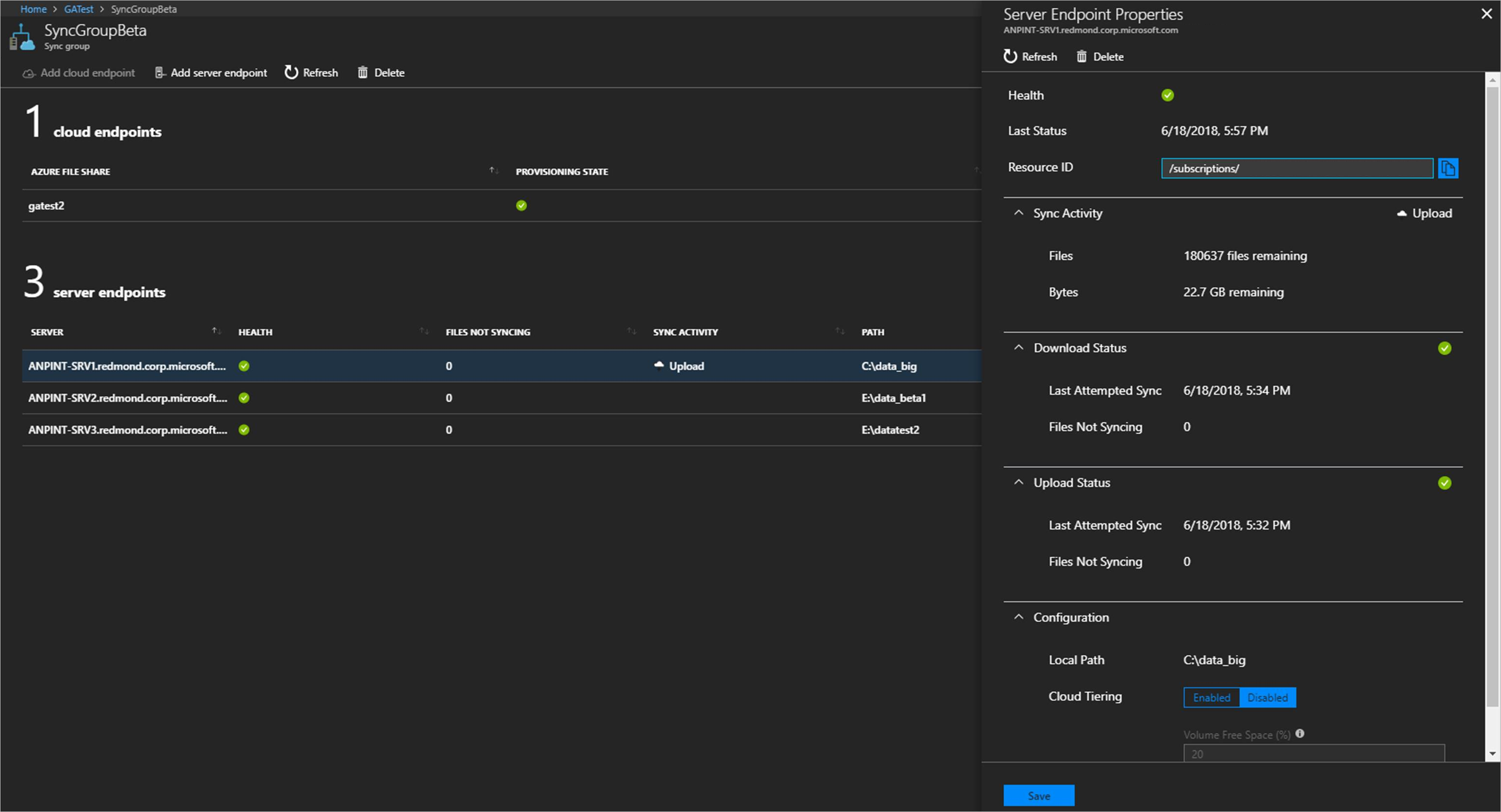Click SyncGroupBeta in the breadcrumb
Screen dimensions: 1501x812
pos(144,9)
